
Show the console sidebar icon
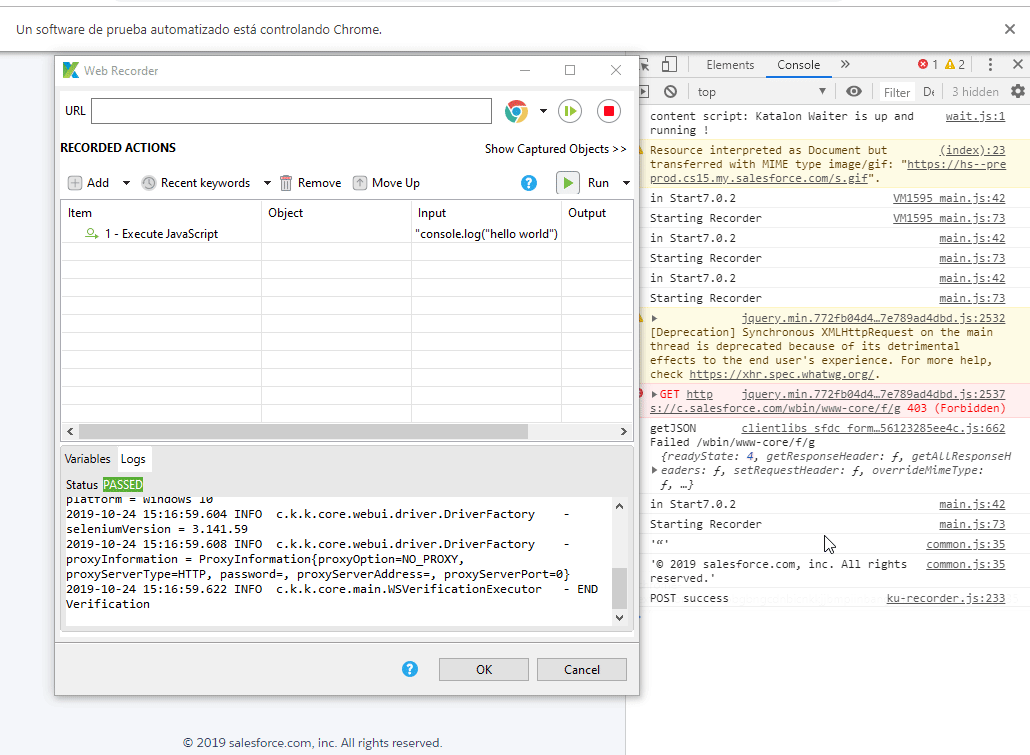coord(644,91)
